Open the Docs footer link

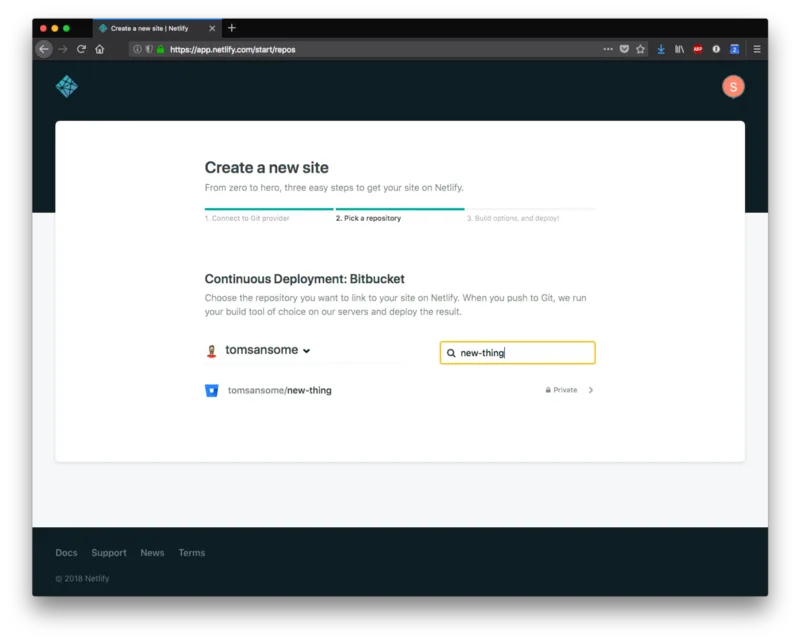click(x=66, y=553)
